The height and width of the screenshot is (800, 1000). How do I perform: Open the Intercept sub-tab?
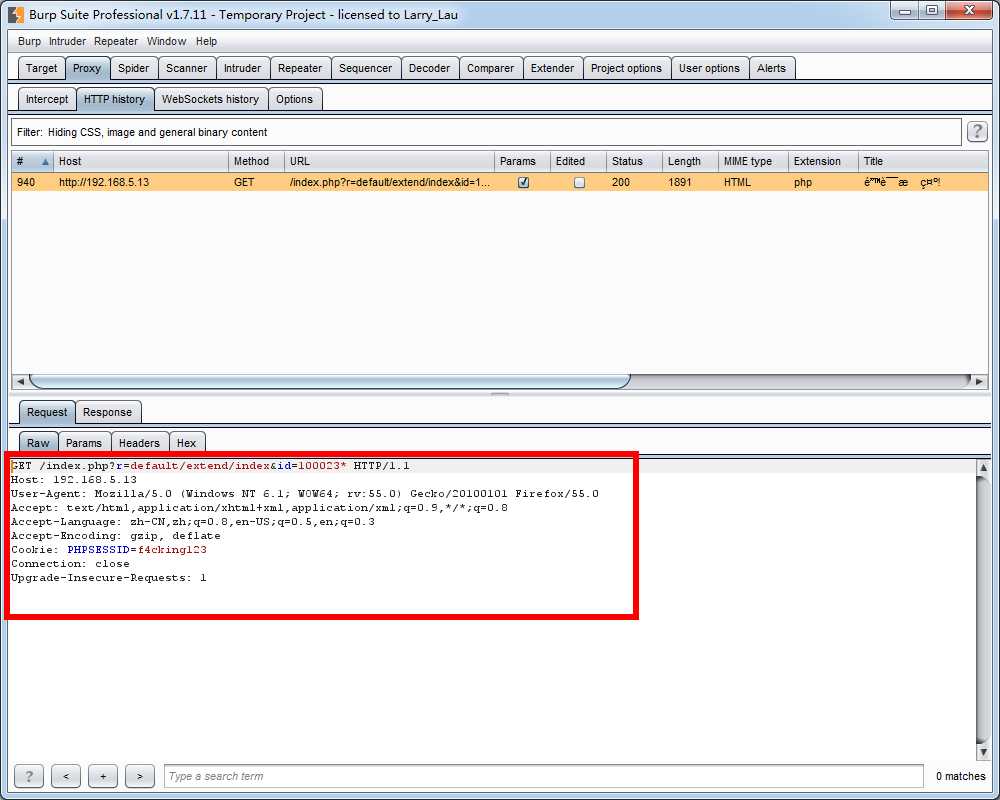point(47,100)
